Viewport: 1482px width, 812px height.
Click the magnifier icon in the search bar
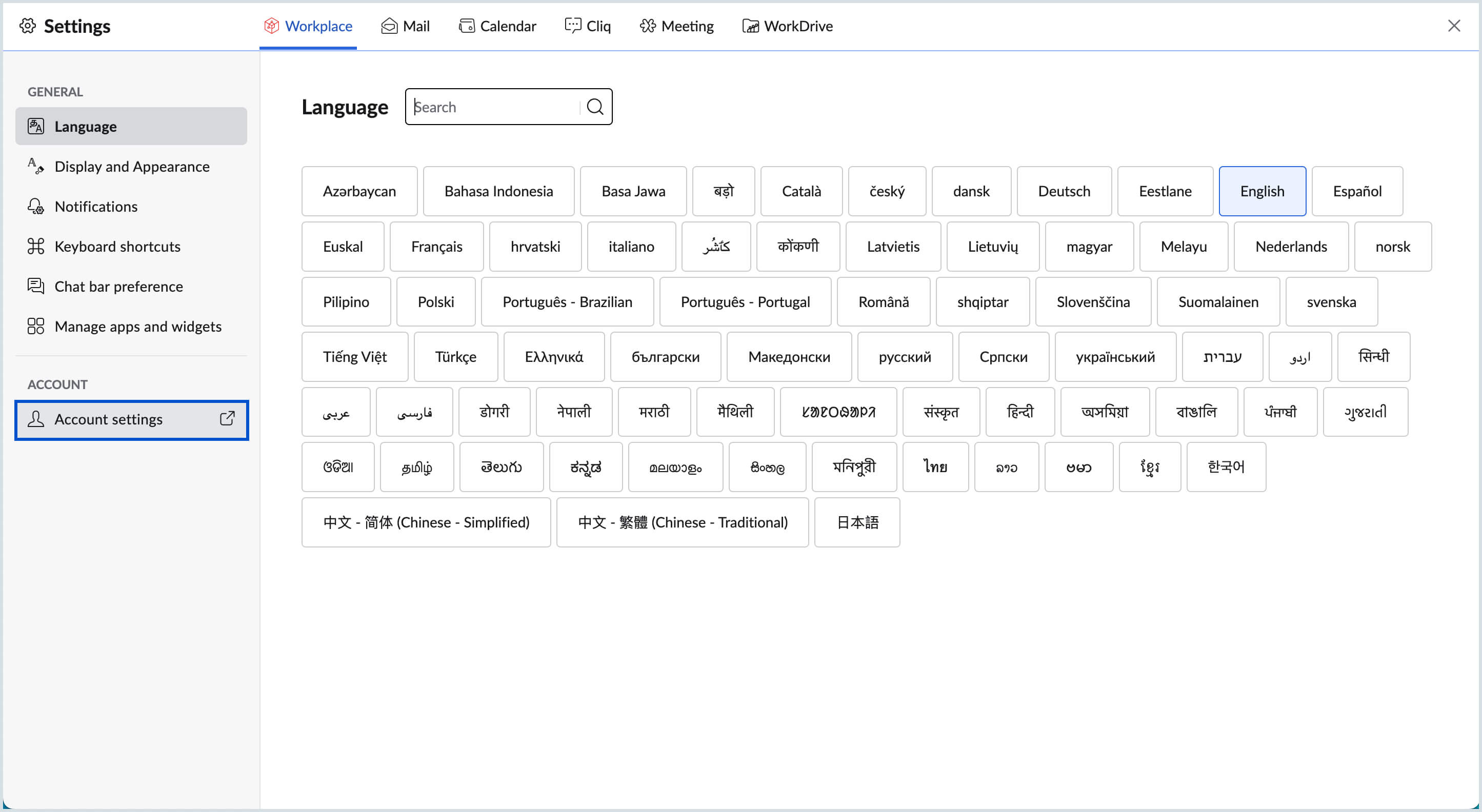tap(595, 107)
